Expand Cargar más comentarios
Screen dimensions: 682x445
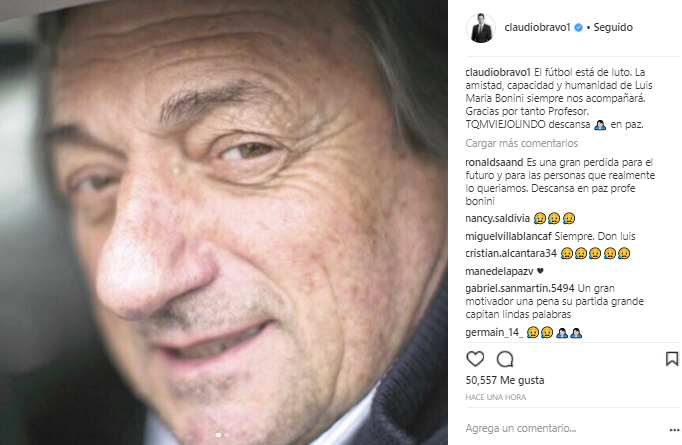click(x=522, y=143)
